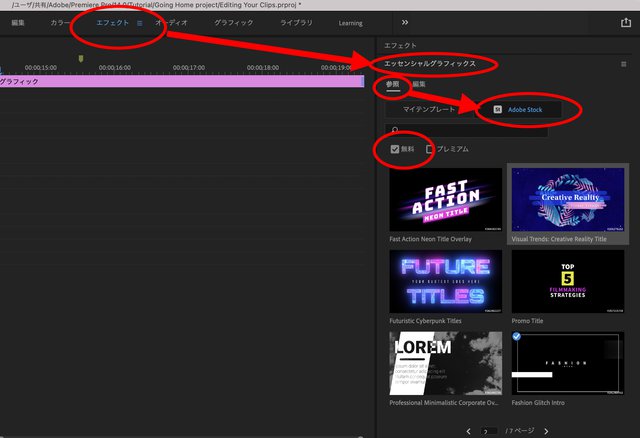The height and width of the screenshot is (438, 640).
Task: Open the エッセンシャルグラフィックス panel title
Action: 430,64
